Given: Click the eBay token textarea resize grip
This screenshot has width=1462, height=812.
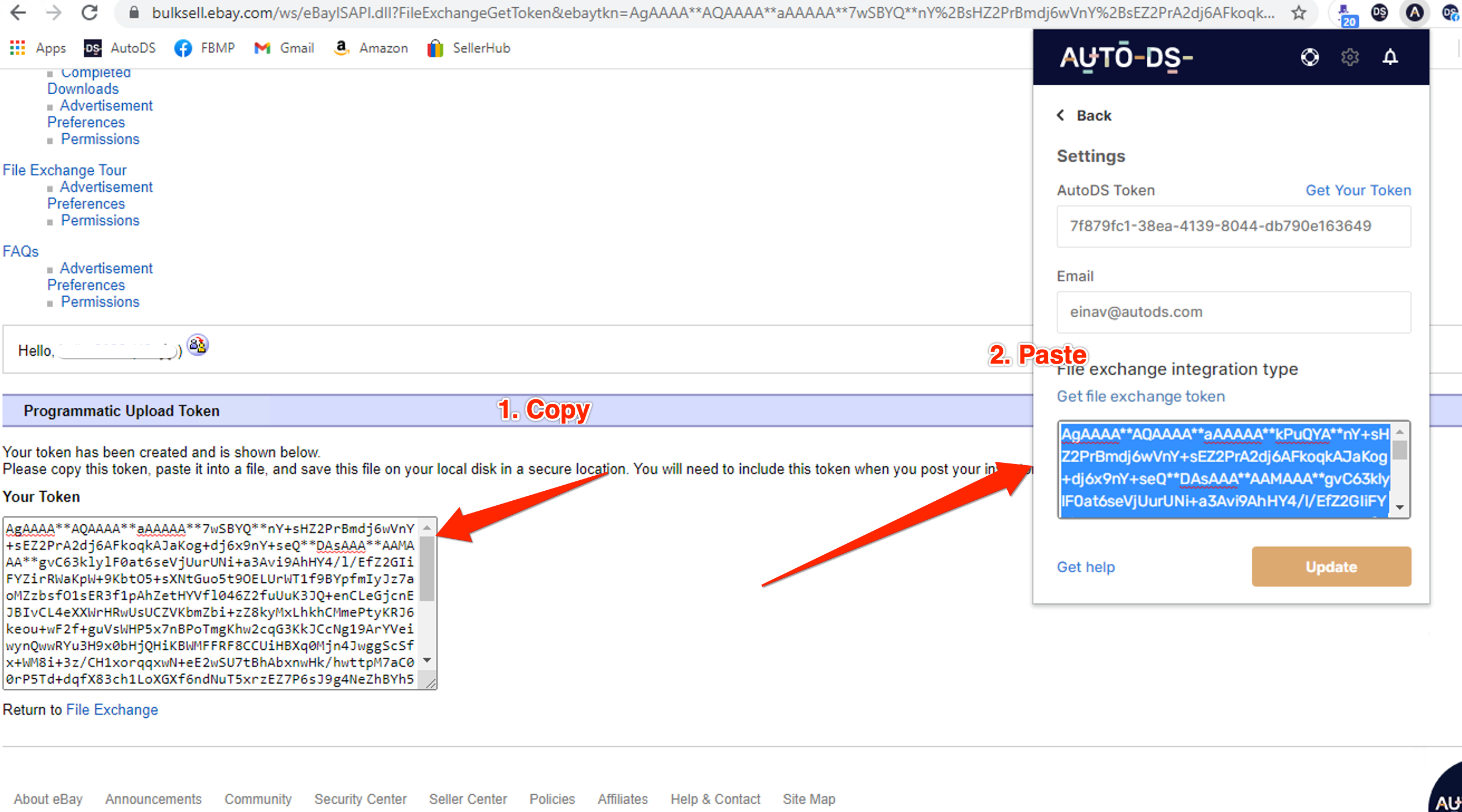Looking at the screenshot, I should (431, 683).
